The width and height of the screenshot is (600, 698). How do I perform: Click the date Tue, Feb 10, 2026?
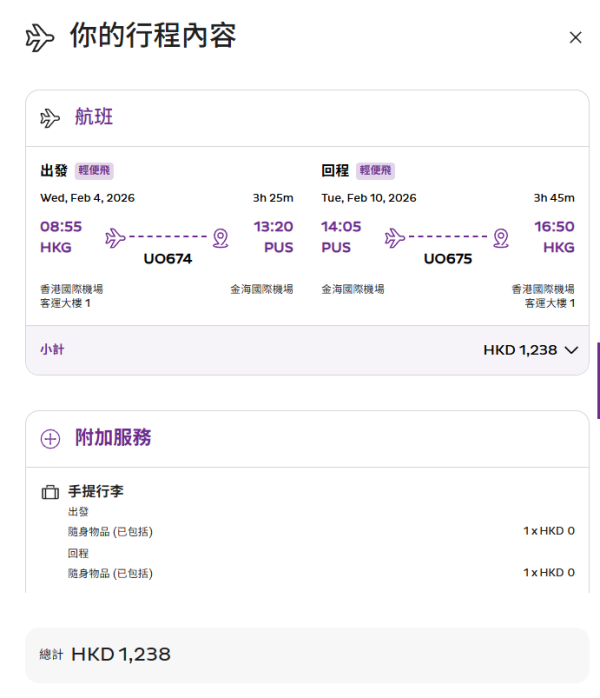pos(369,198)
